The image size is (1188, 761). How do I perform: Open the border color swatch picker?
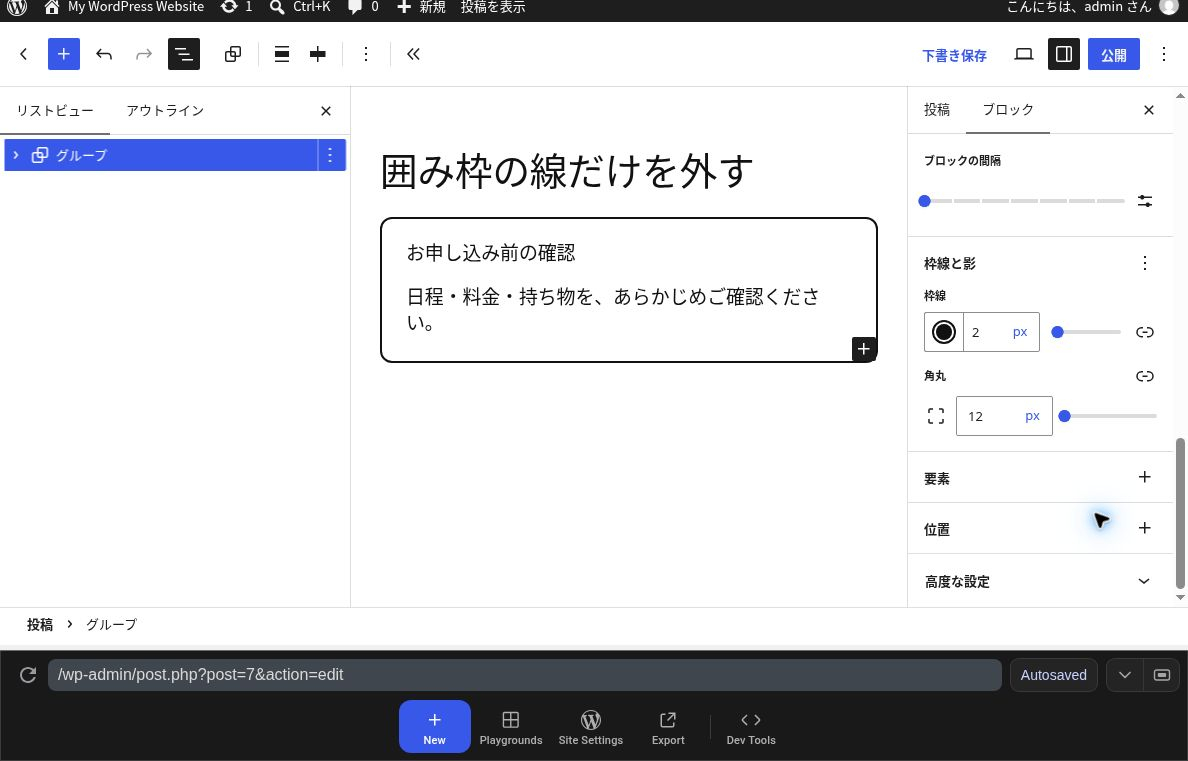944,332
